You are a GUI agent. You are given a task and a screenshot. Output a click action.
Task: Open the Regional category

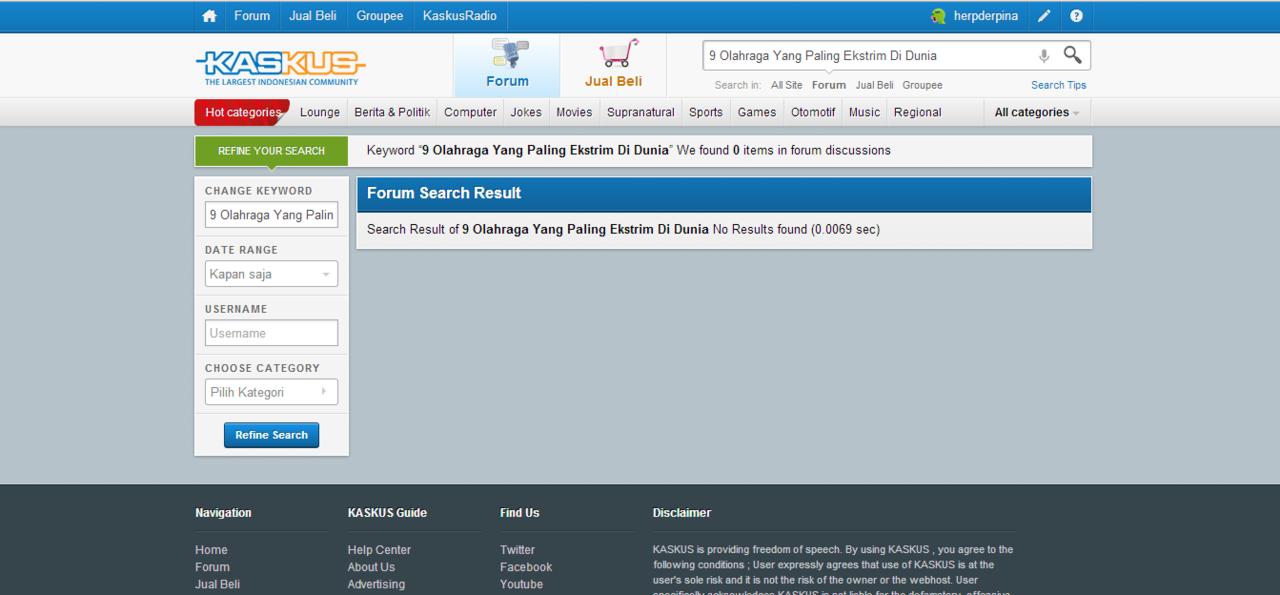click(918, 112)
